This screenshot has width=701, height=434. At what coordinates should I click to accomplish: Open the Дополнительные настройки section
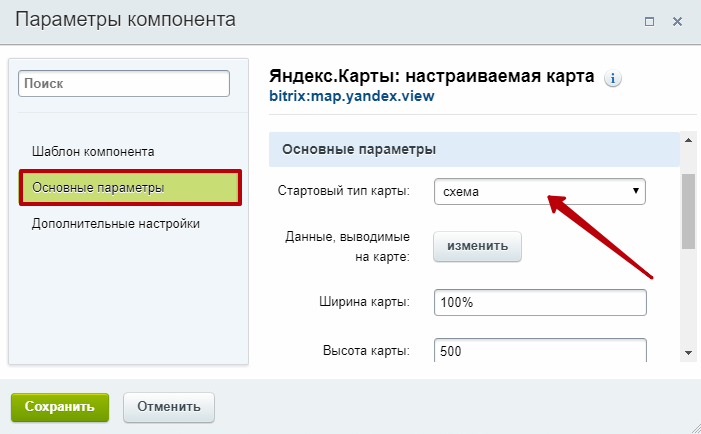click(115, 223)
